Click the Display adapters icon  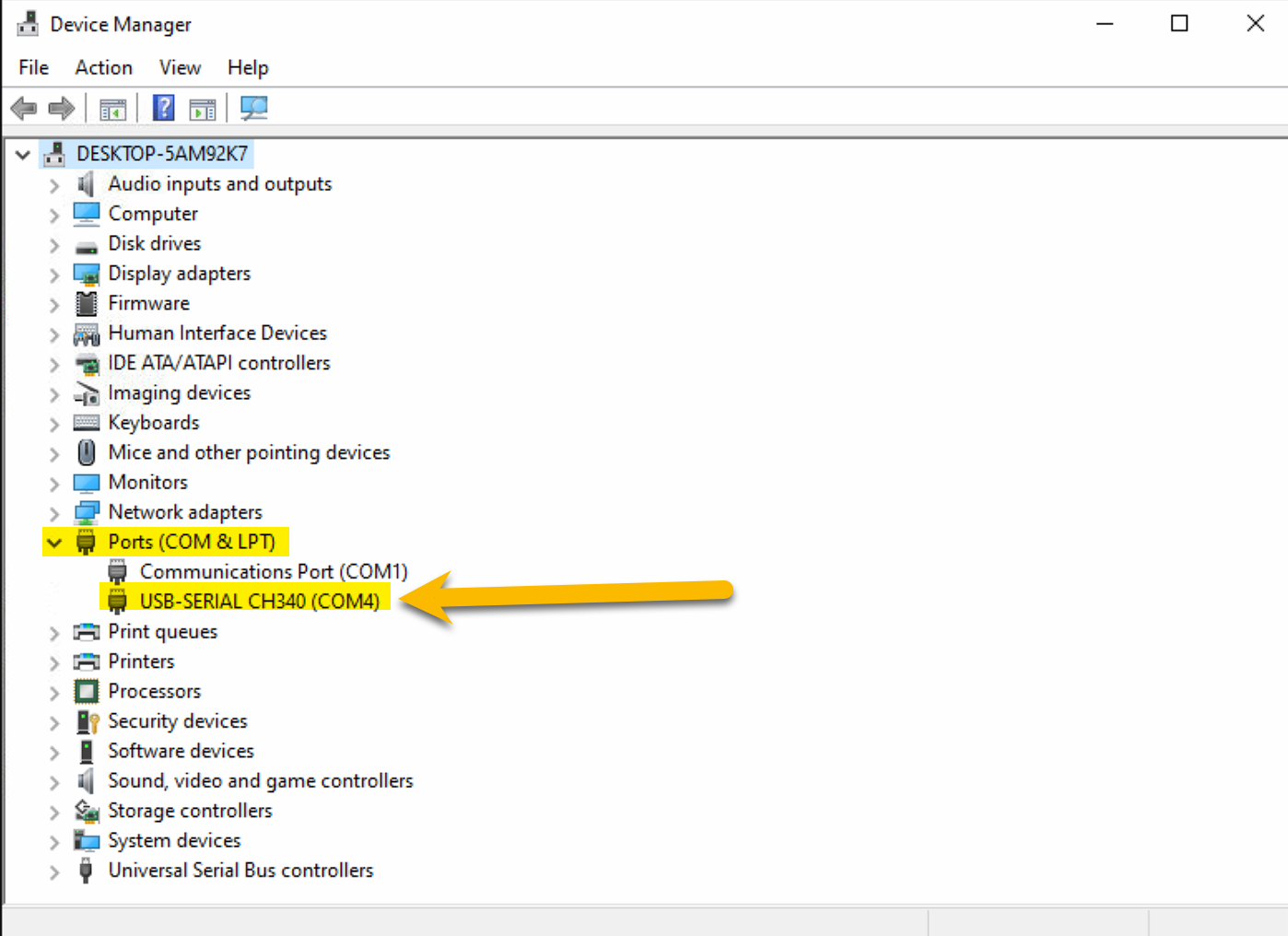(x=86, y=273)
